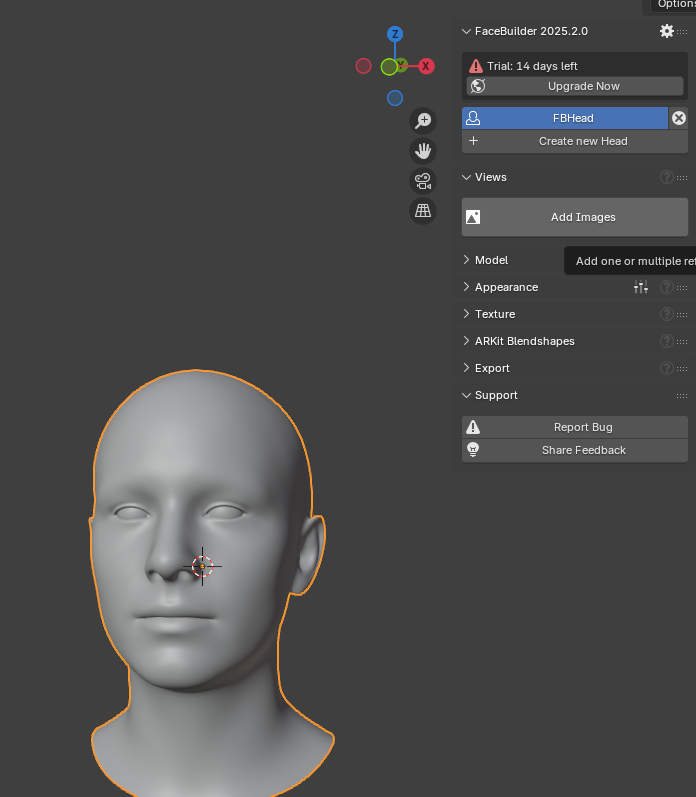Collapse the Support panel
The height and width of the screenshot is (797, 696).
point(496,395)
